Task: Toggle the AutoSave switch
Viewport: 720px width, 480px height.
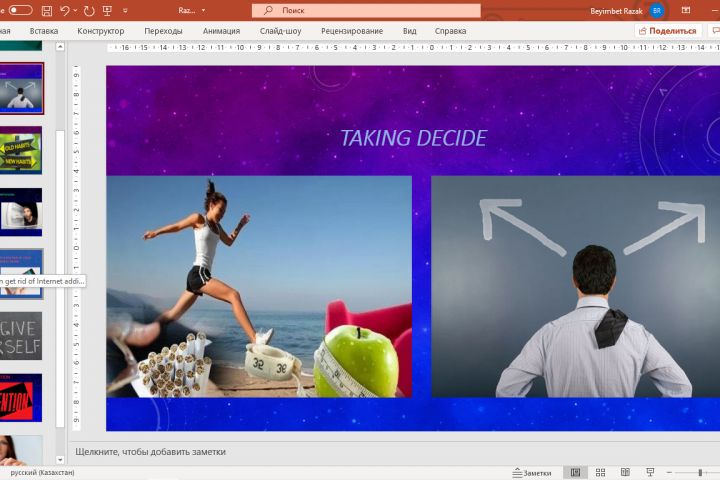Action: click(x=21, y=10)
